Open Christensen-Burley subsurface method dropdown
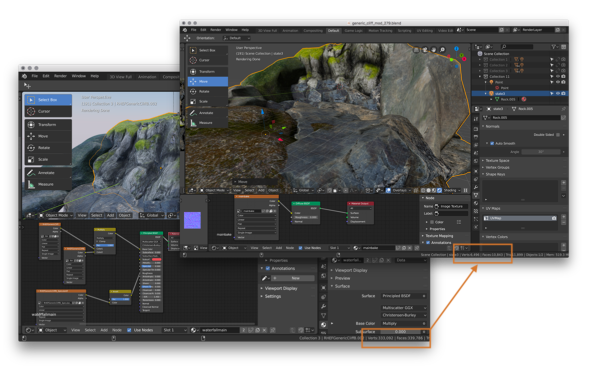Viewport: 600px width, 371px height. click(x=404, y=315)
